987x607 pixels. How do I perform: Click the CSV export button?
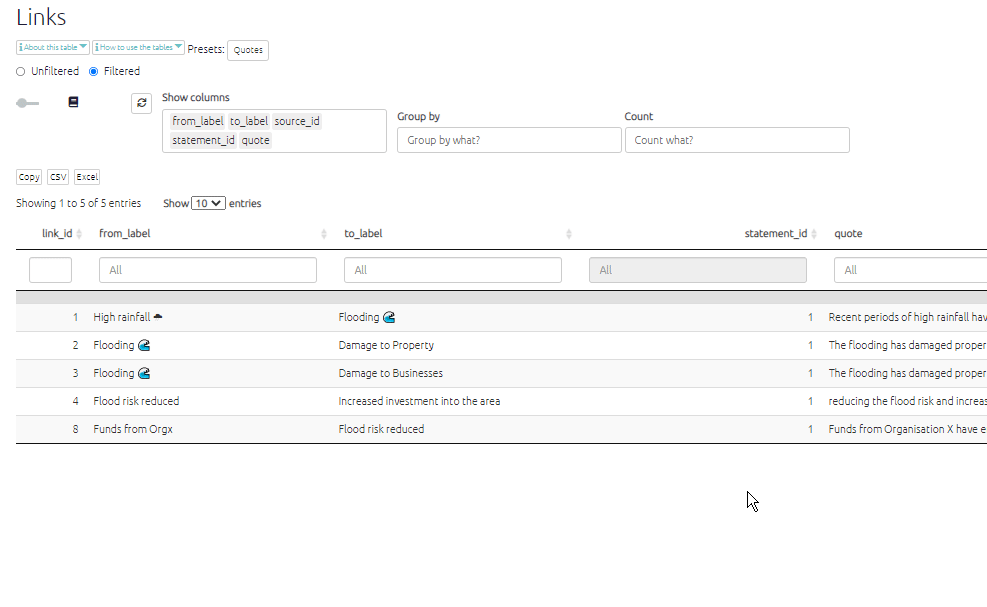(x=58, y=177)
